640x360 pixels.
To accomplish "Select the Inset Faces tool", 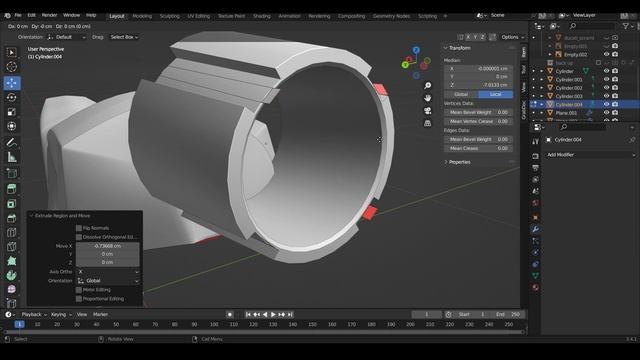I will [11, 203].
